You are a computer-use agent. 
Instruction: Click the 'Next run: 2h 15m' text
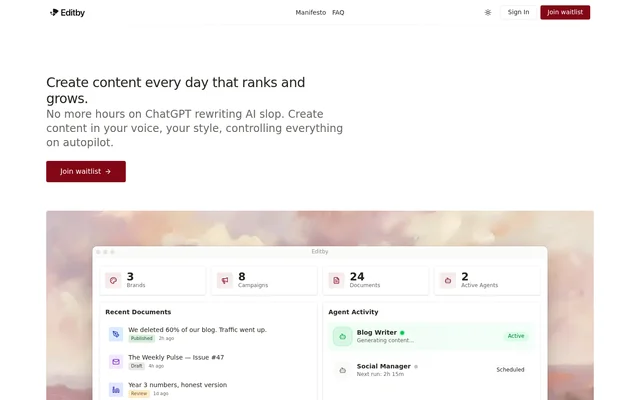tap(380, 374)
